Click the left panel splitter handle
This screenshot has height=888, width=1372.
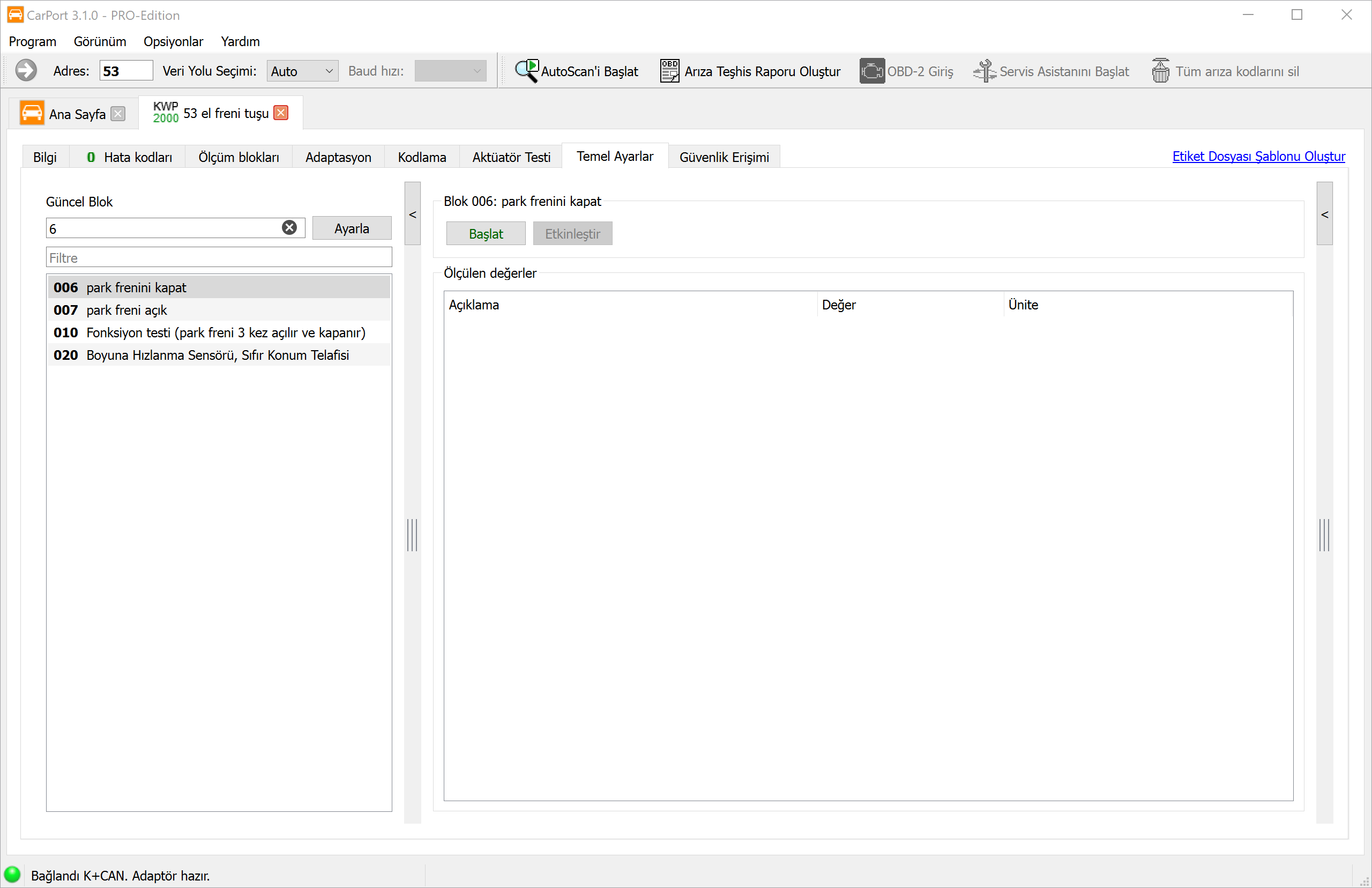[x=413, y=535]
